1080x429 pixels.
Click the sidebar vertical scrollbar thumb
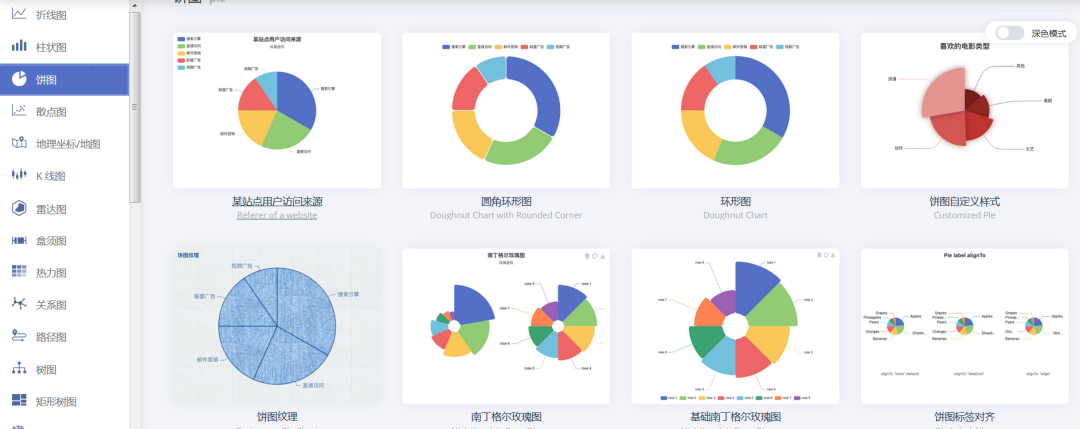[135, 107]
